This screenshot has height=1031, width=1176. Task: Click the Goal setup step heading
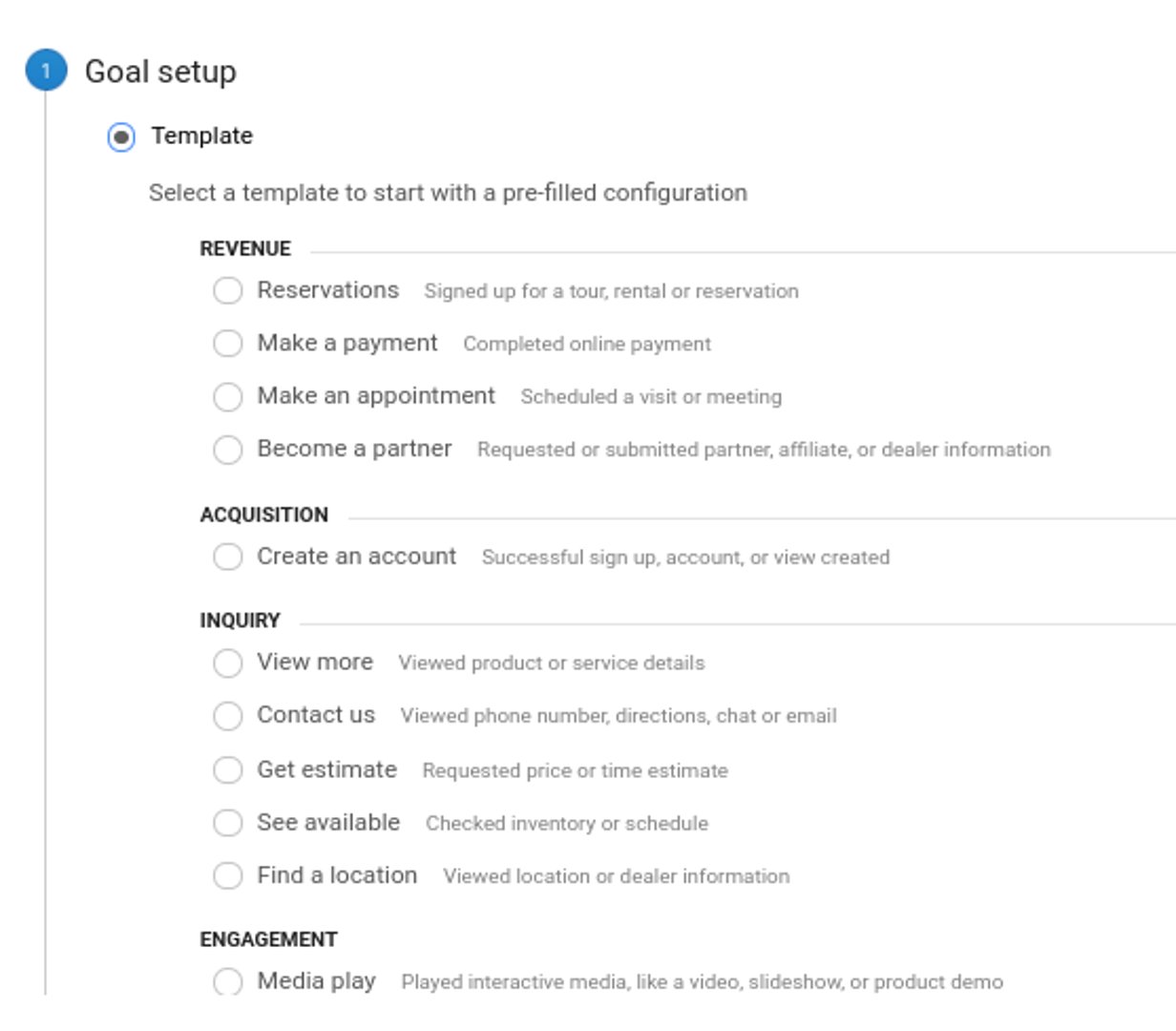coord(160,72)
